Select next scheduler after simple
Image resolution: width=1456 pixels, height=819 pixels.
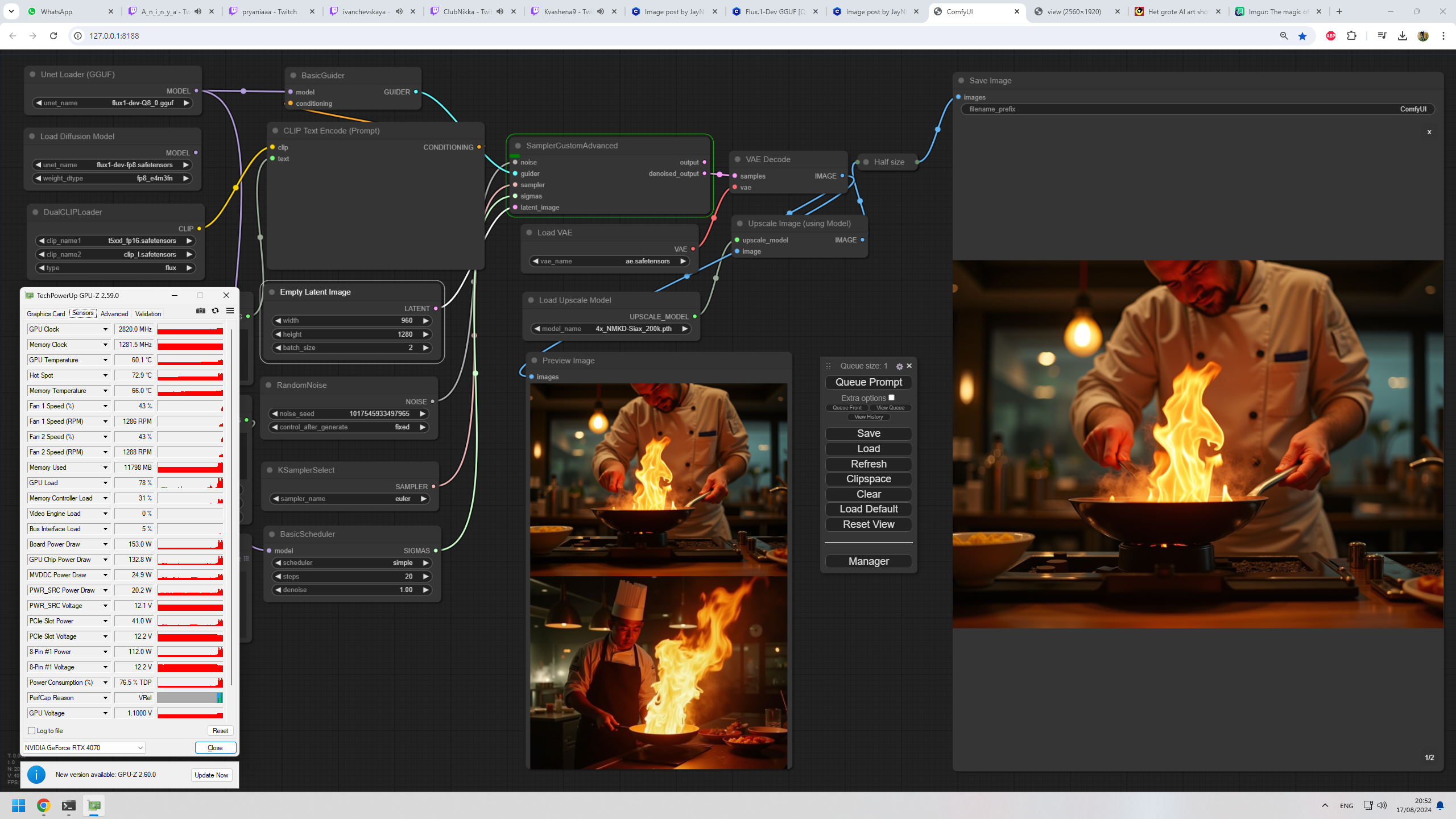425,563
